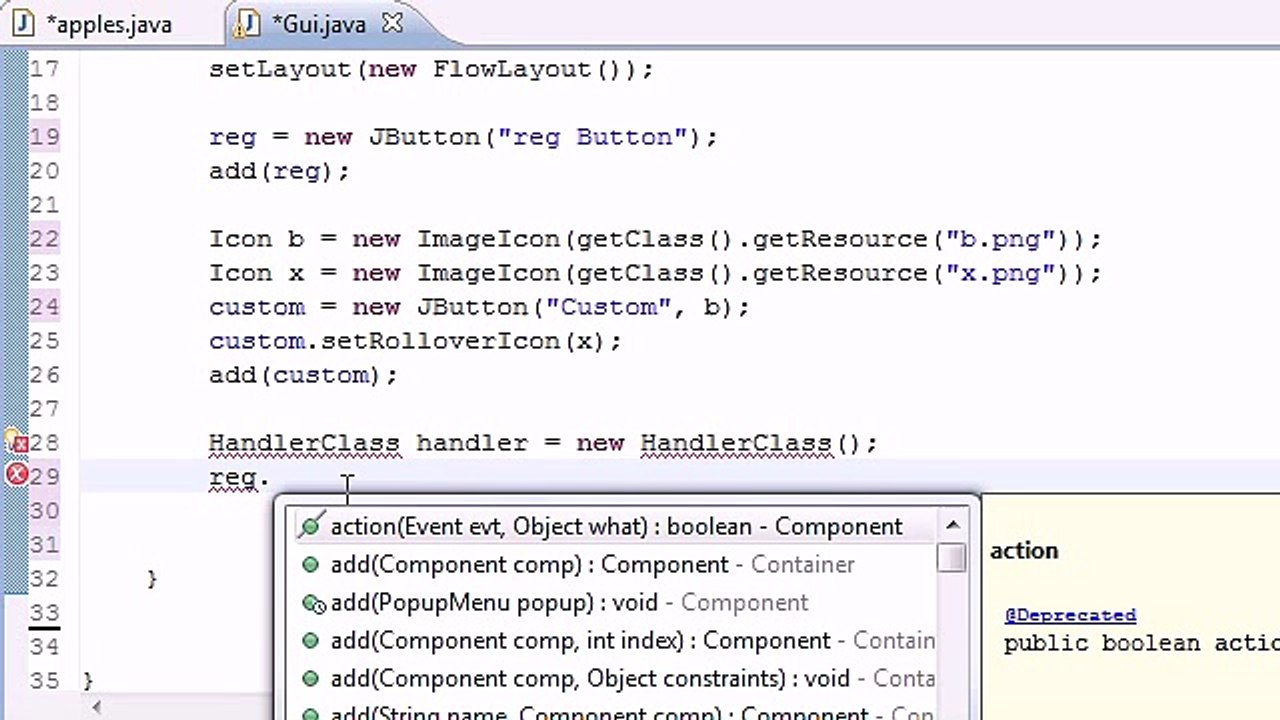Click deprecated method icon beside action suggestion
The width and height of the screenshot is (1280, 720).
pyautogui.click(x=311, y=526)
